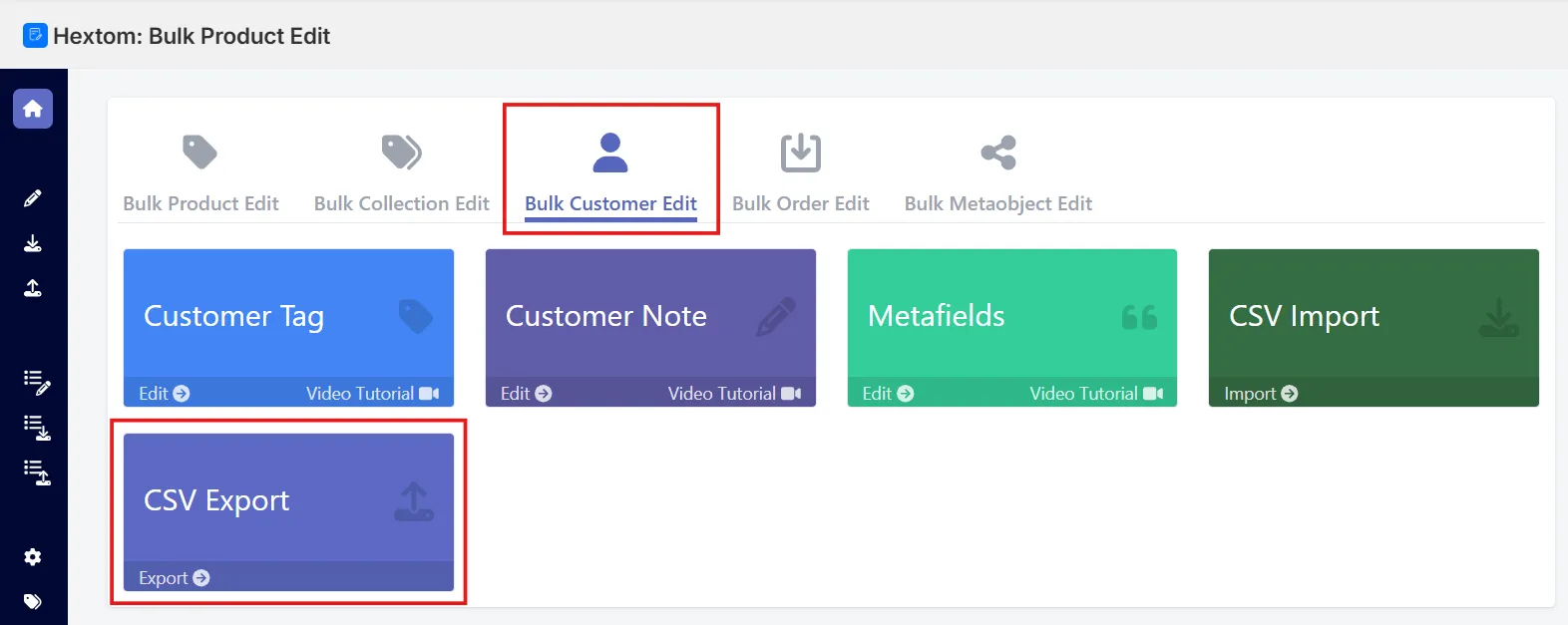This screenshot has height=625, width=1568.
Task: Click the upload export icon in sidebar
Action: (33, 288)
